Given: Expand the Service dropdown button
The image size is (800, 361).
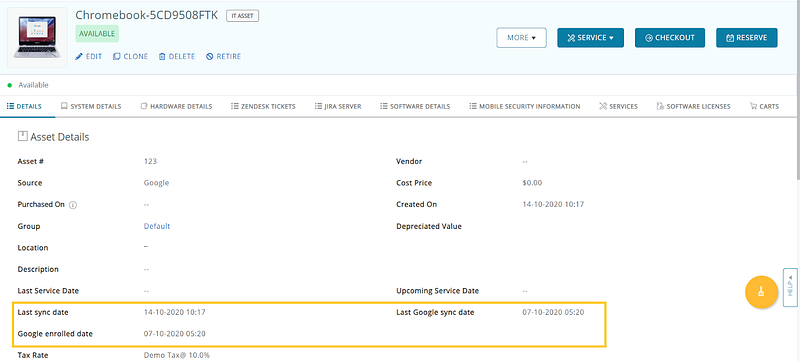Looking at the screenshot, I should [x=590, y=38].
